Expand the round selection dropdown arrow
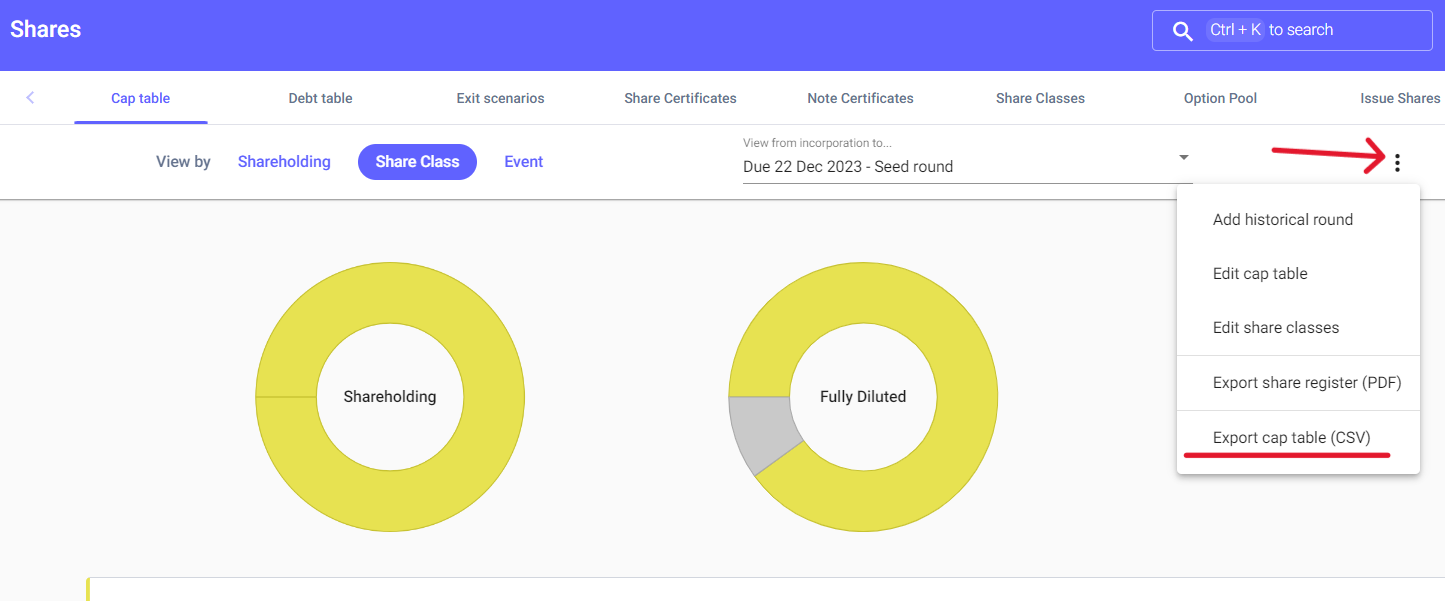This screenshot has width=1445, height=601. 1183,158
